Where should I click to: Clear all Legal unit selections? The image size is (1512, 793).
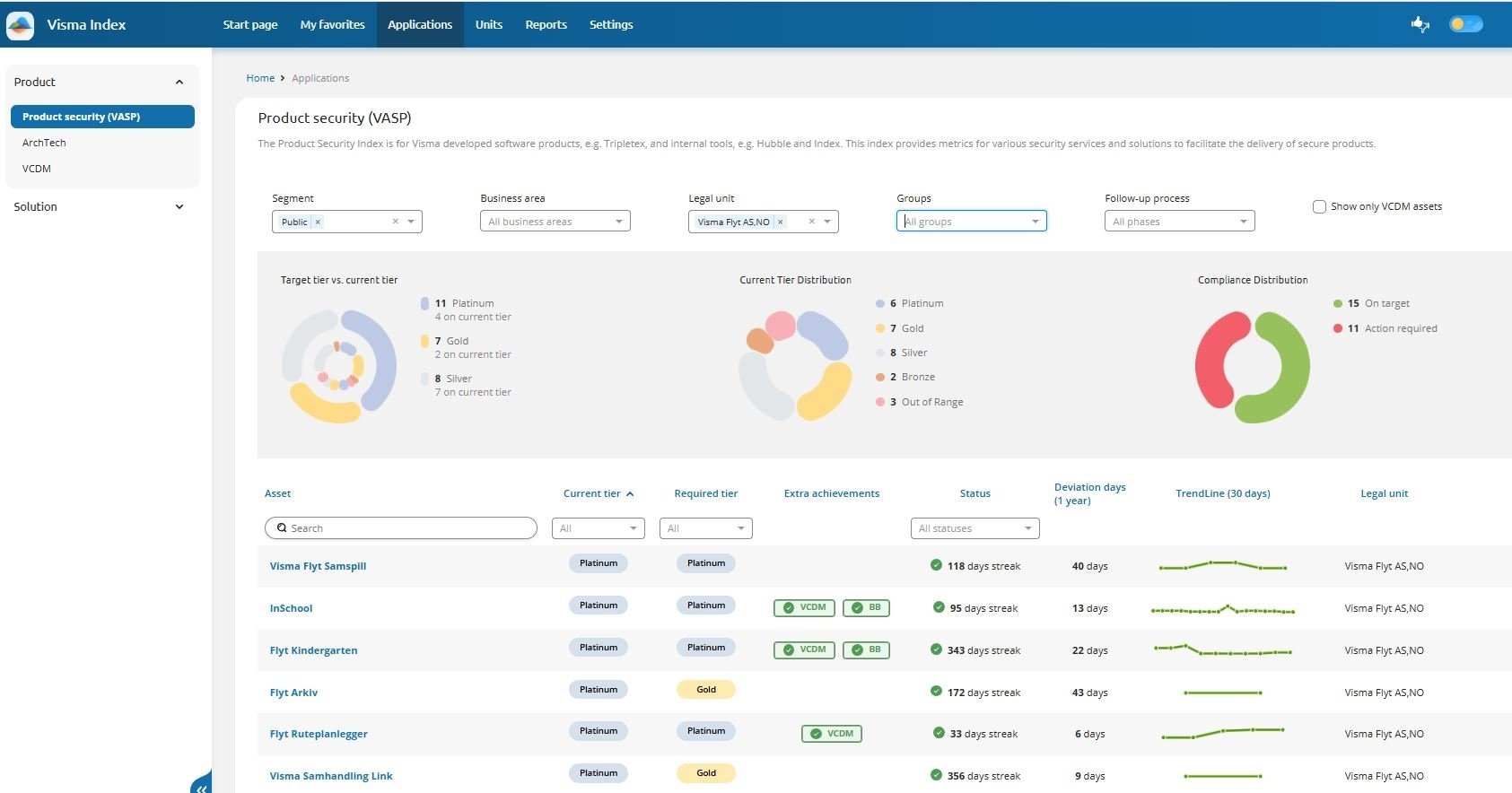[811, 222]
